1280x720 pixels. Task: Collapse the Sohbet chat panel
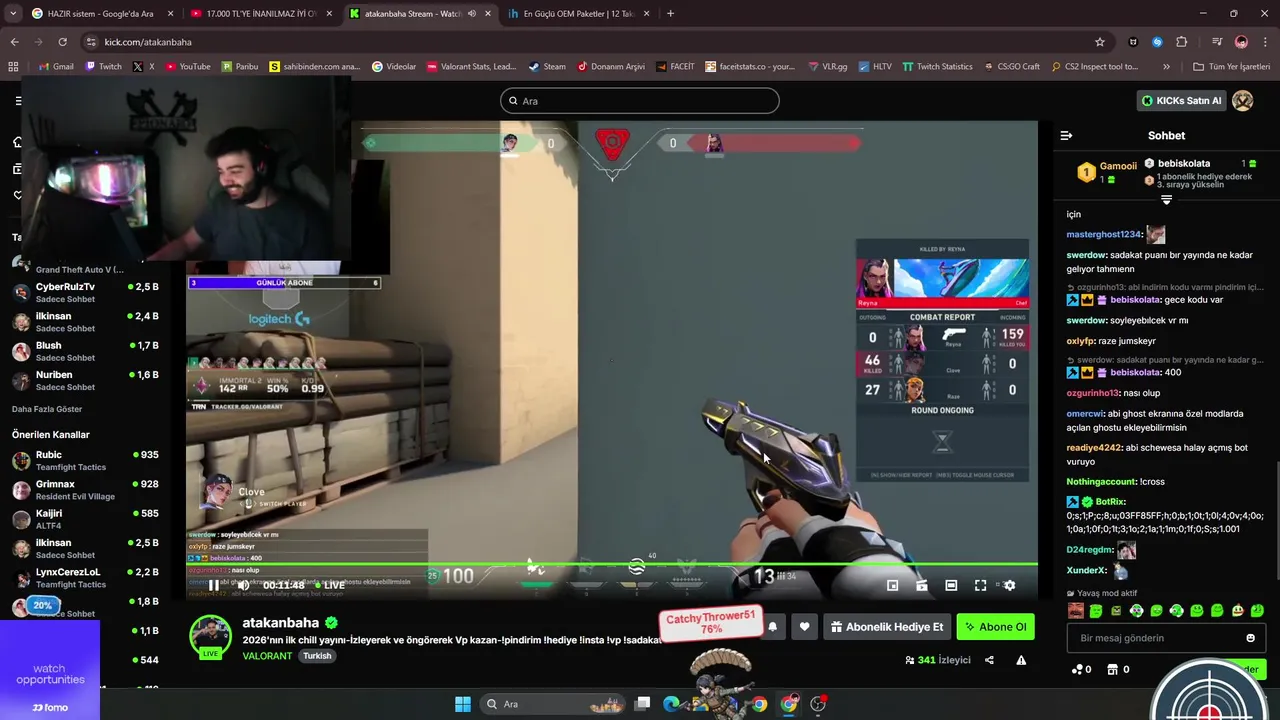point(1066,135)
